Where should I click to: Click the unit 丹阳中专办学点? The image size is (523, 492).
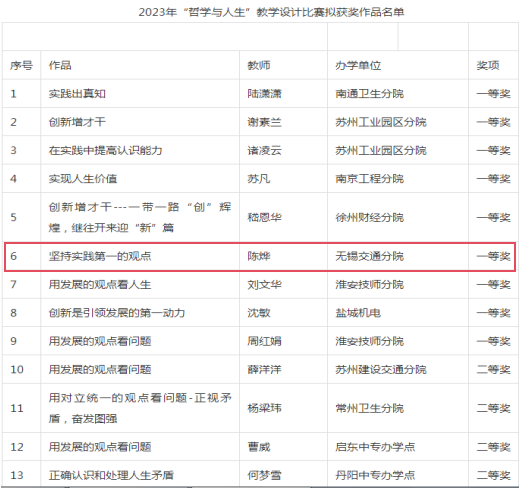375,475
